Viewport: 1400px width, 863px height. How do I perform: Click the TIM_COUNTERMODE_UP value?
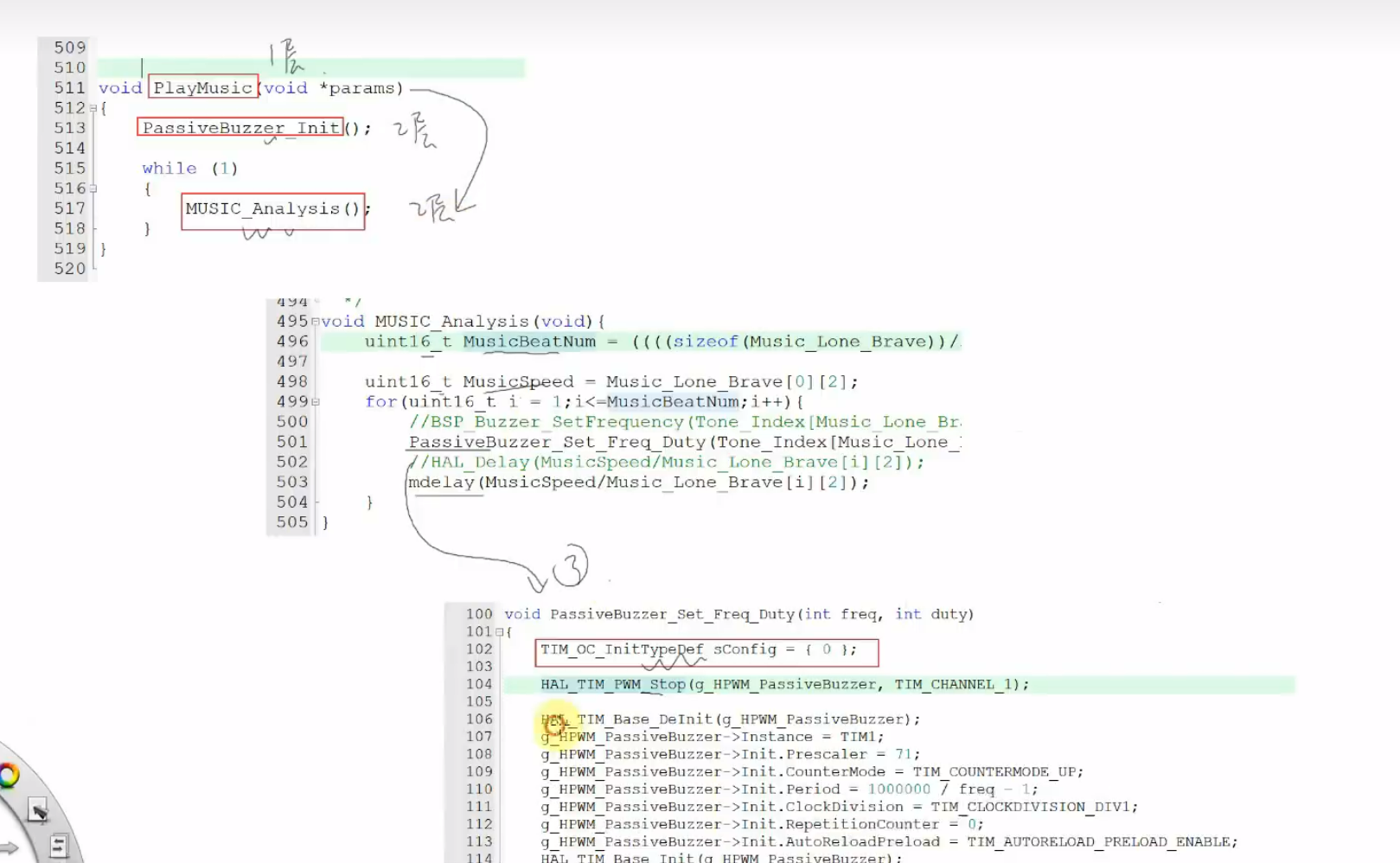click(x=994, y=771)
